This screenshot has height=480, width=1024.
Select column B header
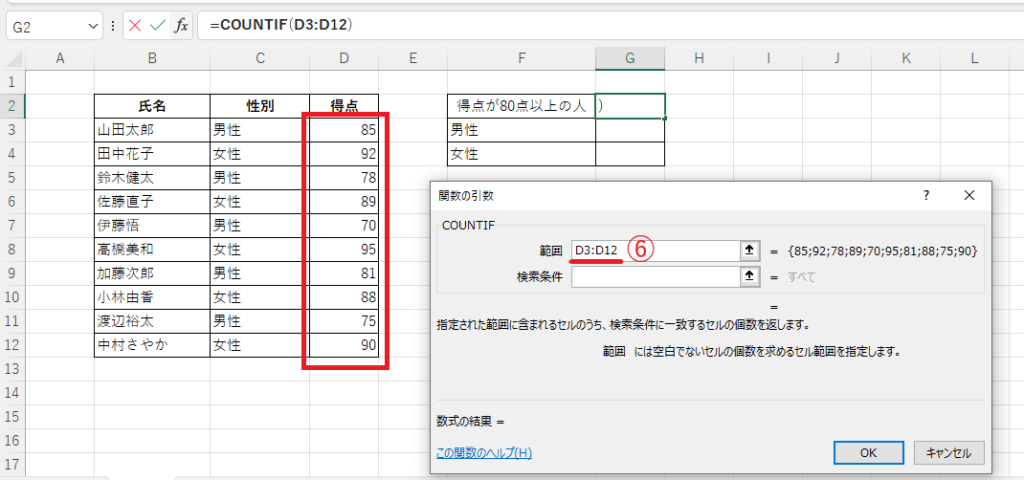click(x=152, y=59)
